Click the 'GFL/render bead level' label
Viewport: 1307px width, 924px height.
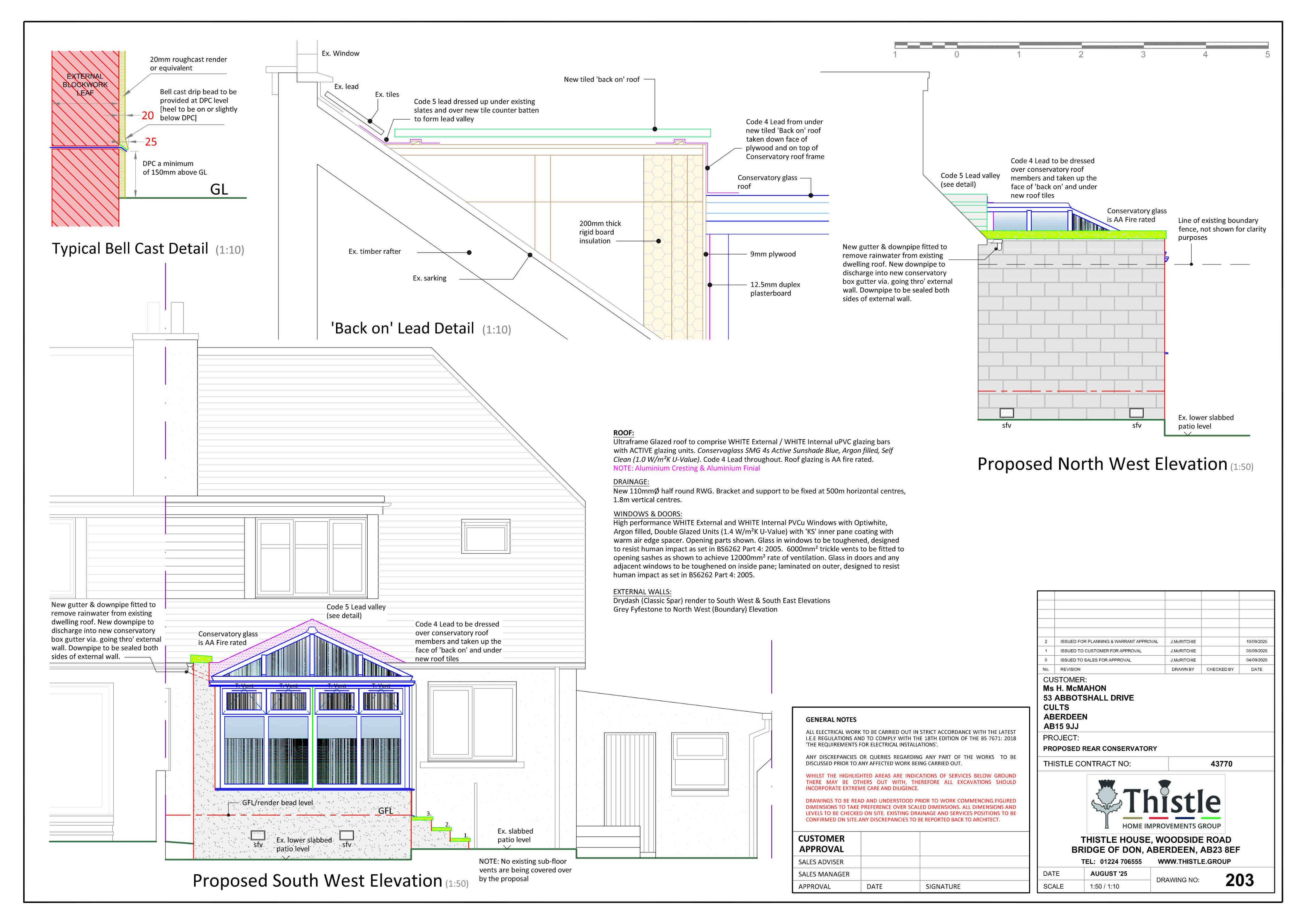coord(277,803)
